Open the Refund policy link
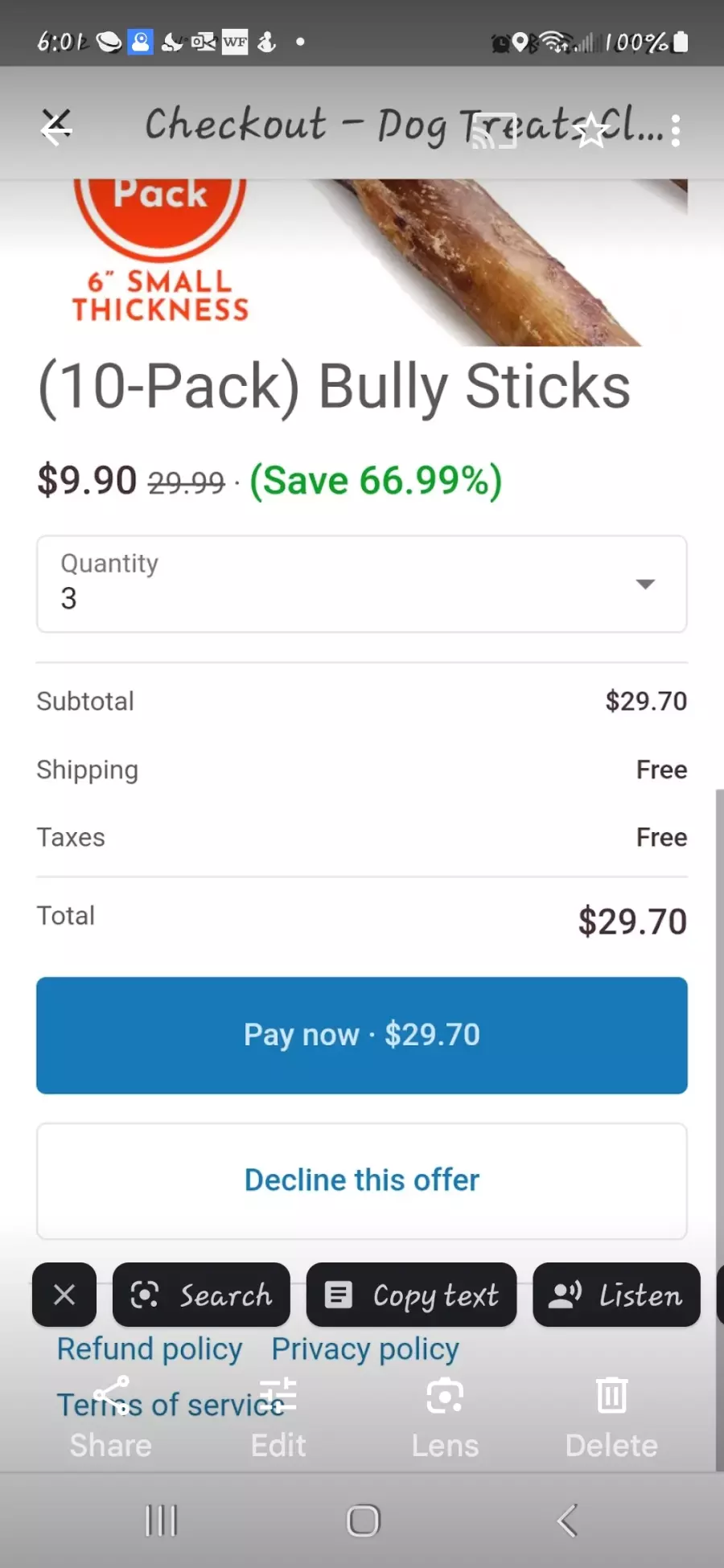This screenshot has width=724, height=1568. pos(149,1349)
